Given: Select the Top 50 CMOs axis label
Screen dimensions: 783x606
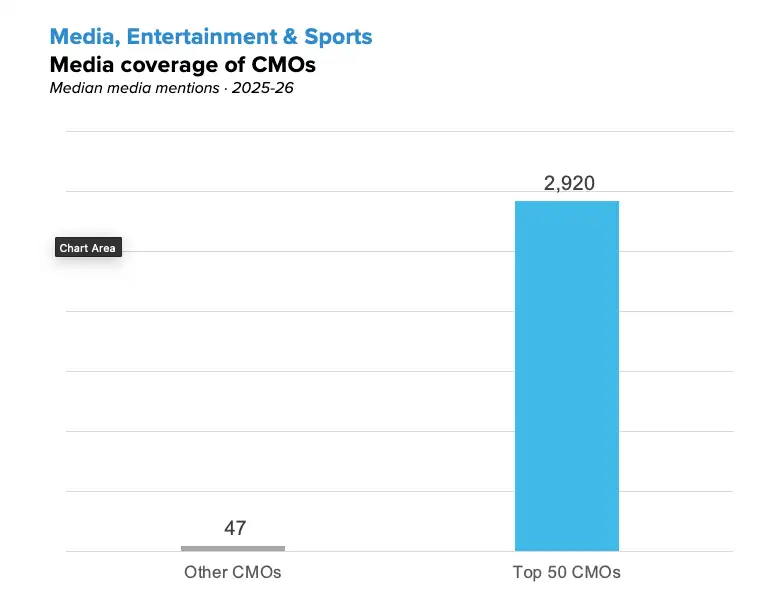Looking at the screenshot, I should coord(567,572).
